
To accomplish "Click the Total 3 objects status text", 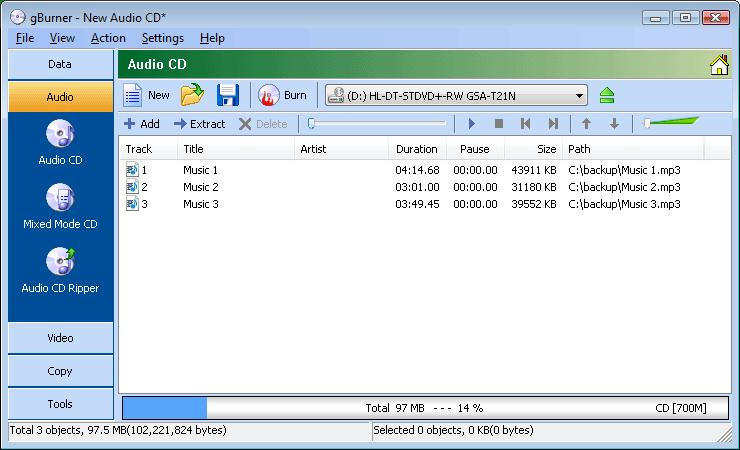I will [x=118, y=430].
